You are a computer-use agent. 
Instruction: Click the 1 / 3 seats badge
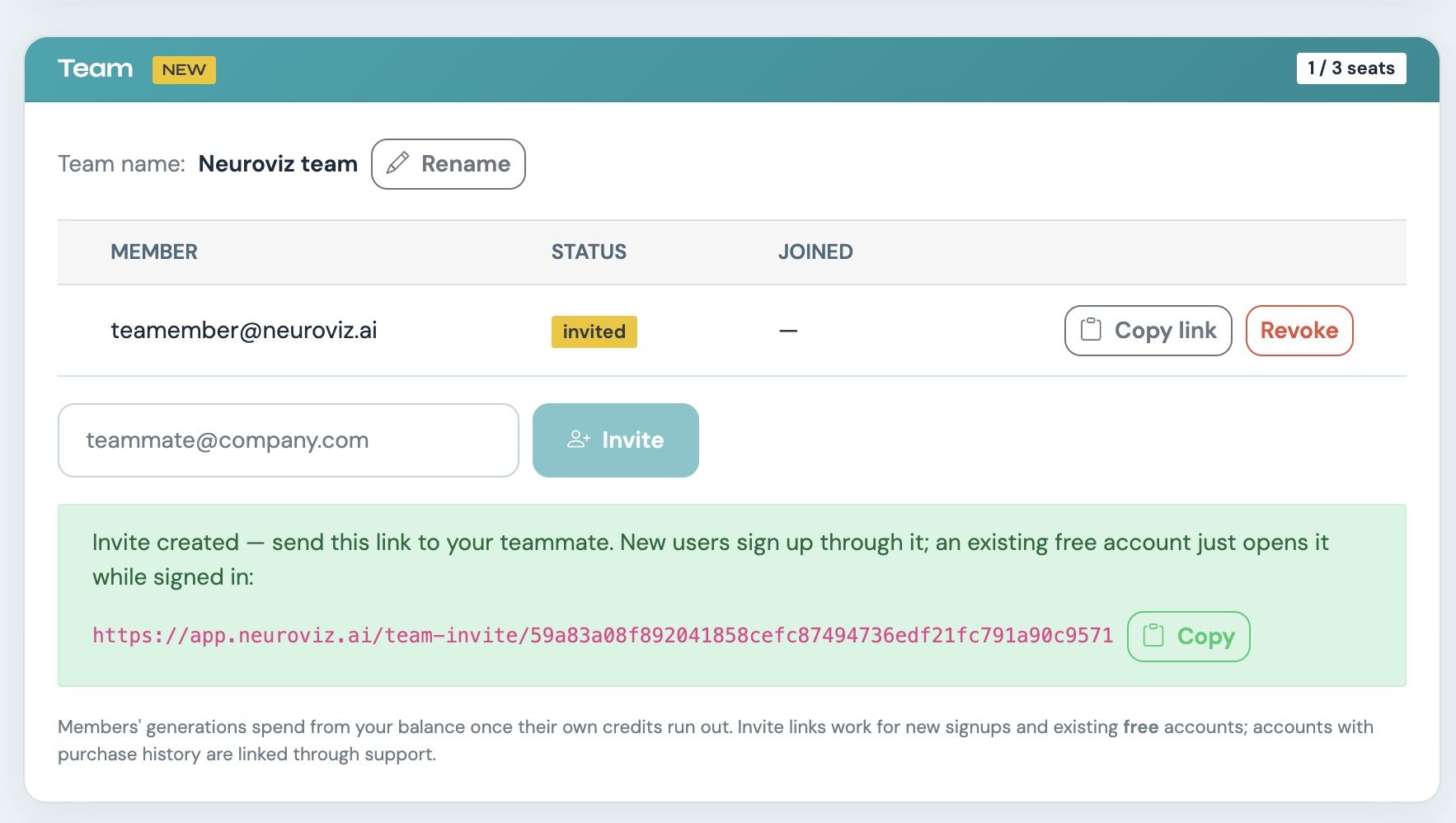pyautogui.click(x=1351, y=68)
